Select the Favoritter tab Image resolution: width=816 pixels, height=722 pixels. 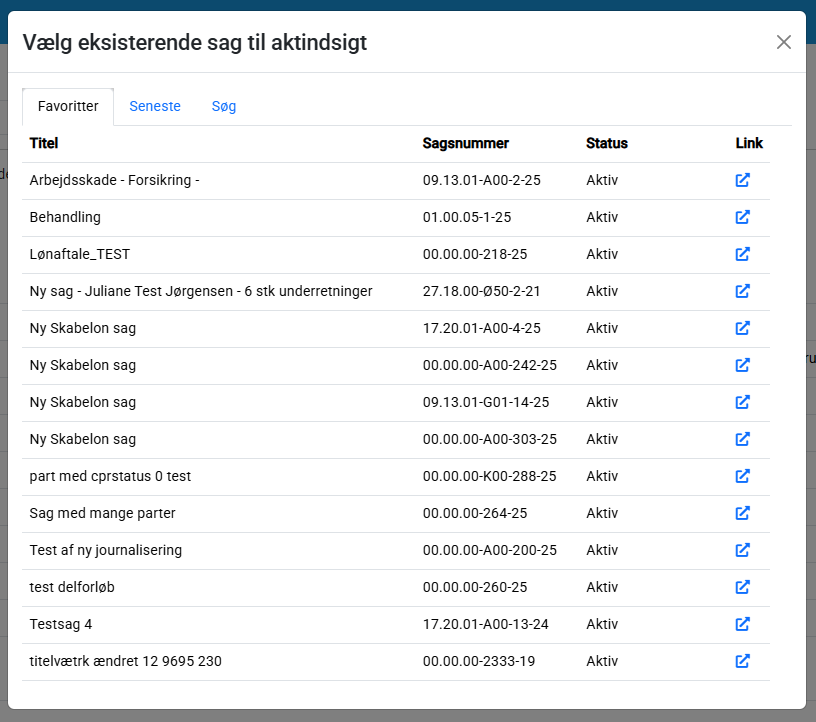(68, 106)
